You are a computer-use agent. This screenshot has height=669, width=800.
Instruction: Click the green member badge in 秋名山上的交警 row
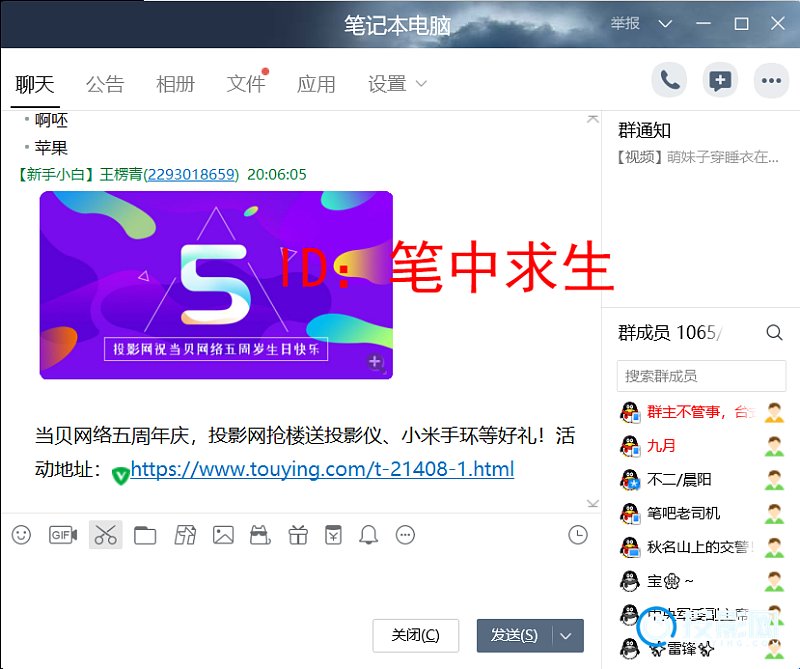pos(774,547)
